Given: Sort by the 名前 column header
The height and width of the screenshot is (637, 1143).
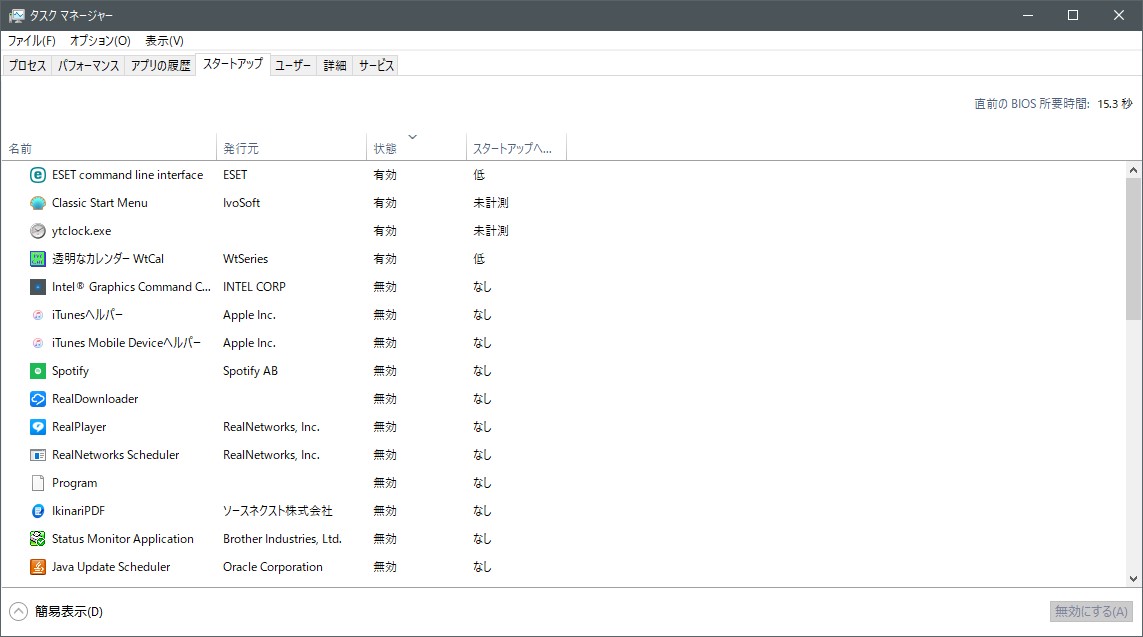Looking at the screenshot, I should pyautogui.click(x=109, y=148).
